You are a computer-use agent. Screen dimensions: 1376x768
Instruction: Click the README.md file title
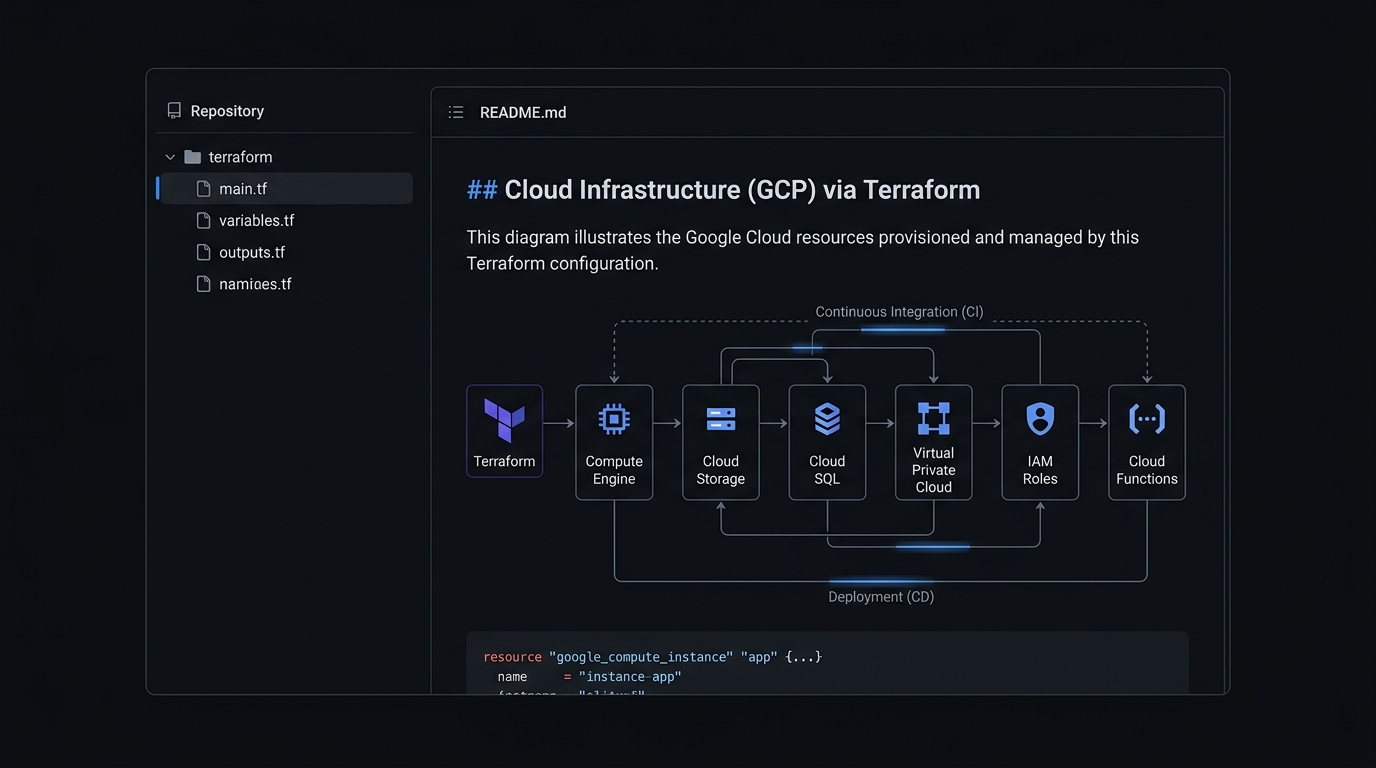523,112
